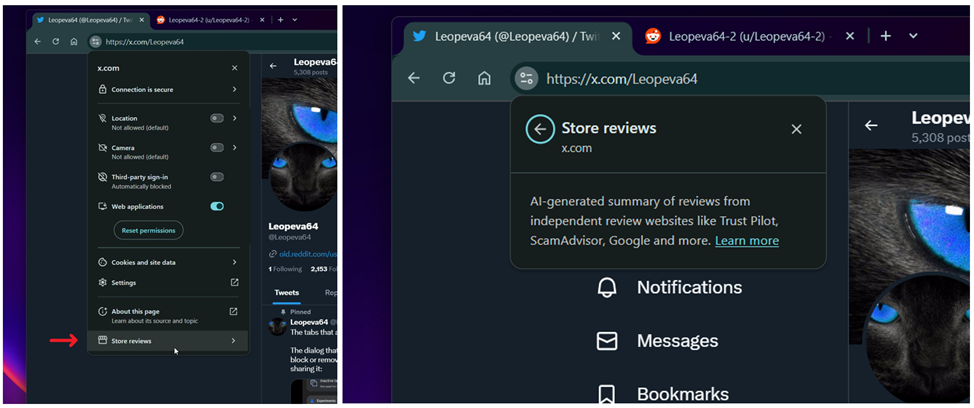Viewport: 974px width, 408px height.
Task: Click the external icon on About this page
Action: click(x=234, y=312)
